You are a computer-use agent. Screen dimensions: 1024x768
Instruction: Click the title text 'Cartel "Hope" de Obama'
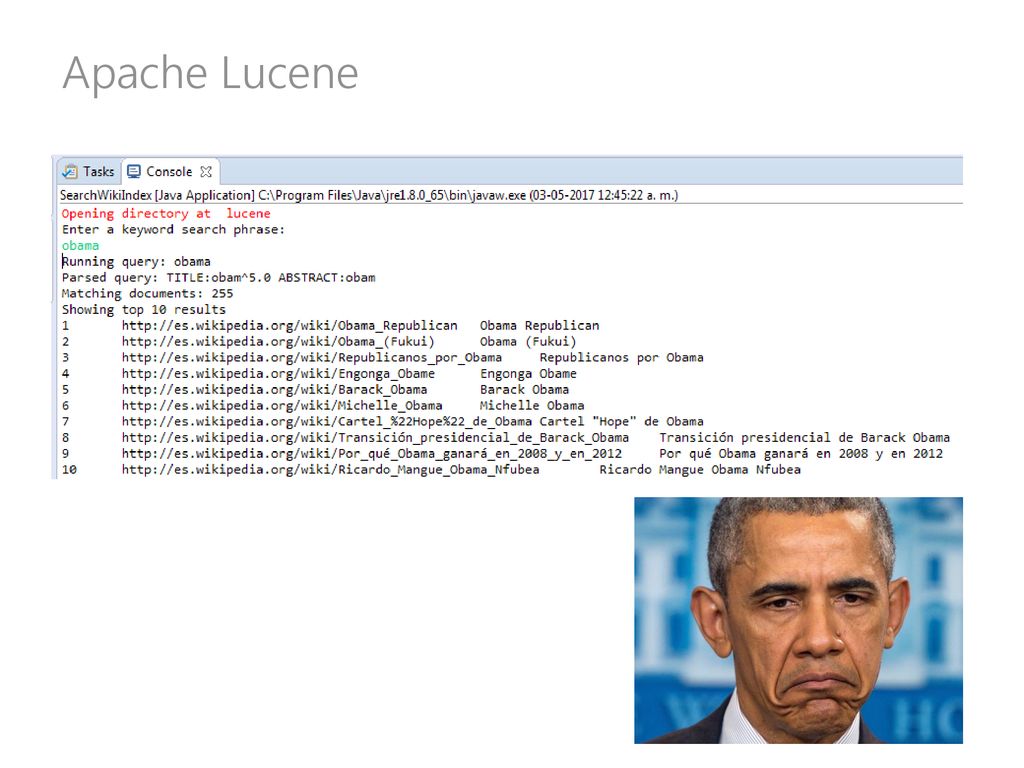click(x=622, y=422)
